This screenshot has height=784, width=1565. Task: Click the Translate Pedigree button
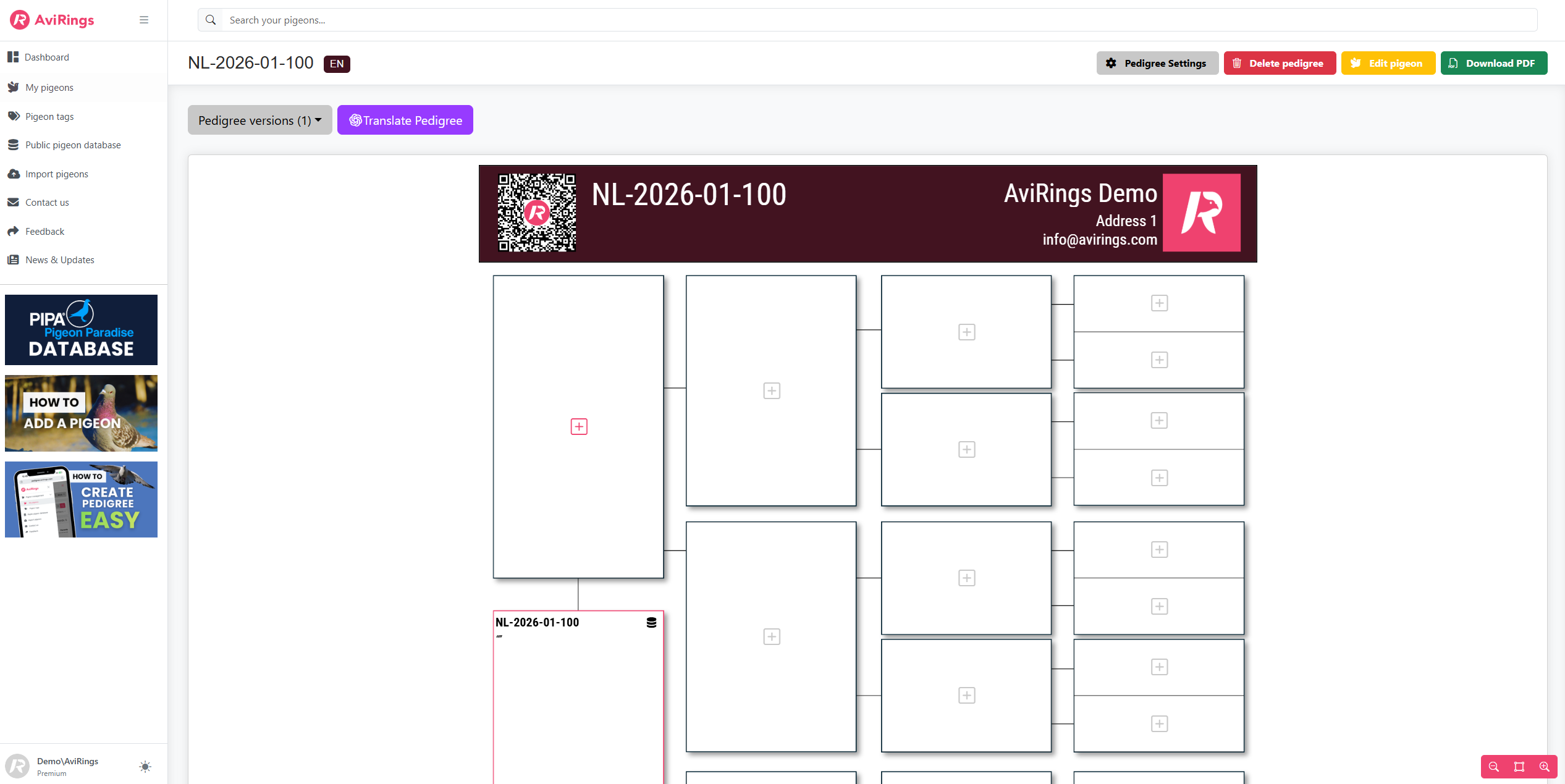pyautogui.click(x=405, y=120)
